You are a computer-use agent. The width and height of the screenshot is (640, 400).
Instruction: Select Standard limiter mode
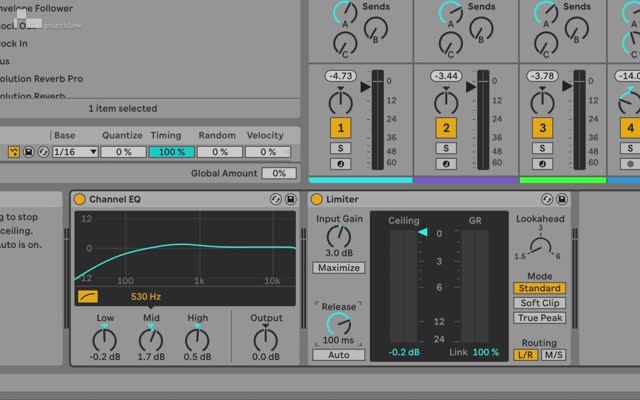coord(540,288)
